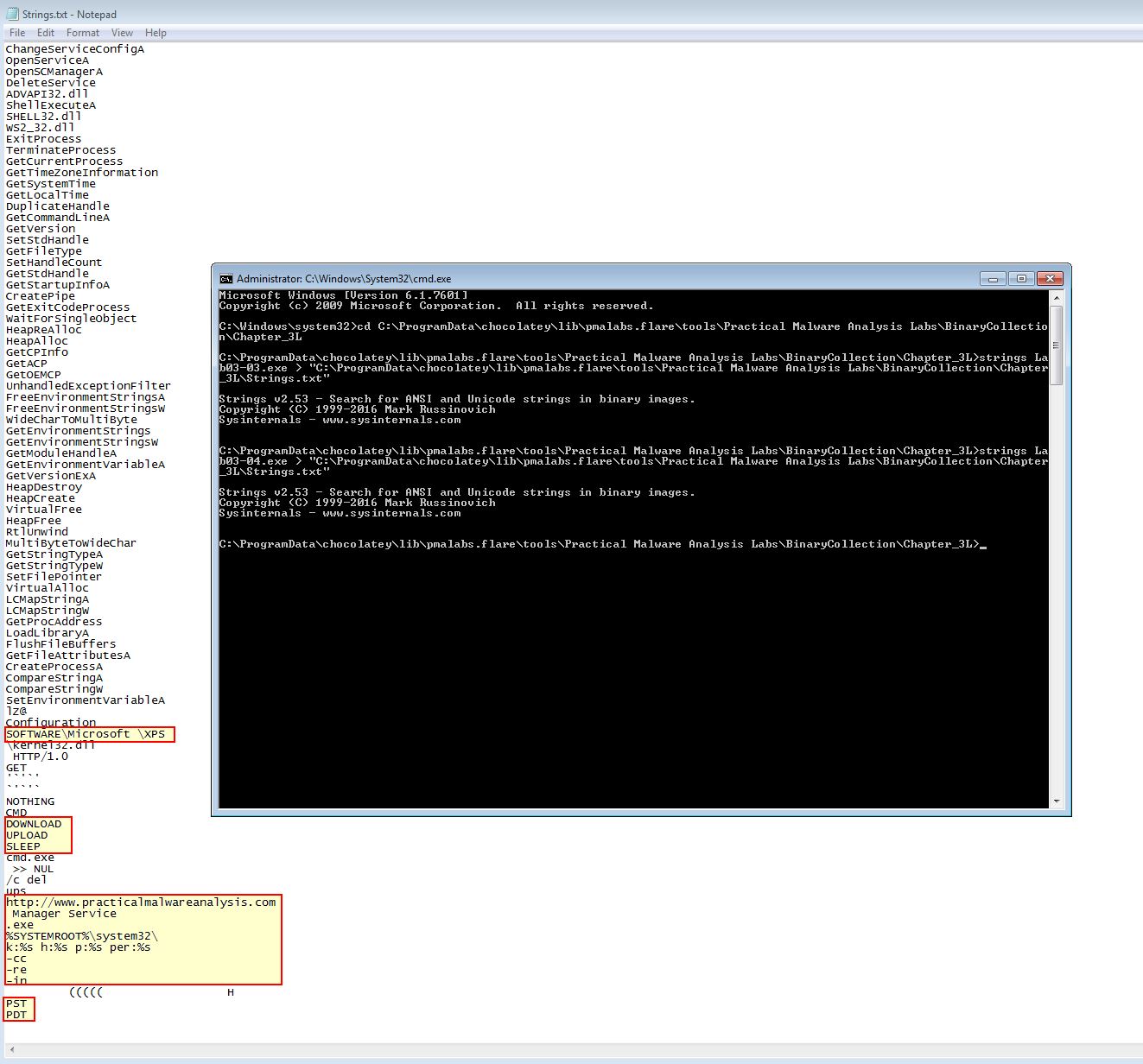Click the ShellExecuteA line
Screen dimensions: 1143x1064
coord(51,105)
